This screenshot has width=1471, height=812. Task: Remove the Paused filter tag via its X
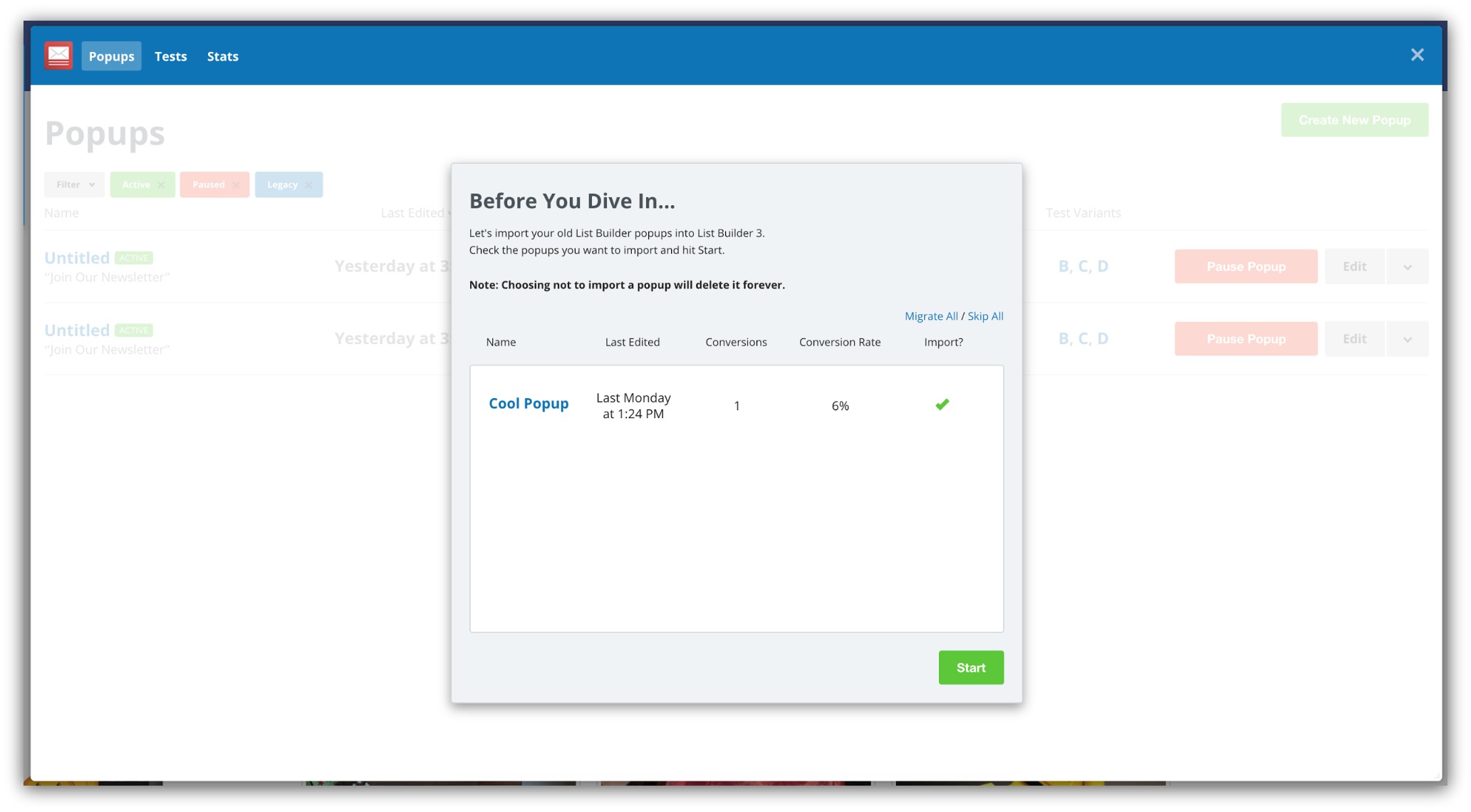(x=236, y=184)
